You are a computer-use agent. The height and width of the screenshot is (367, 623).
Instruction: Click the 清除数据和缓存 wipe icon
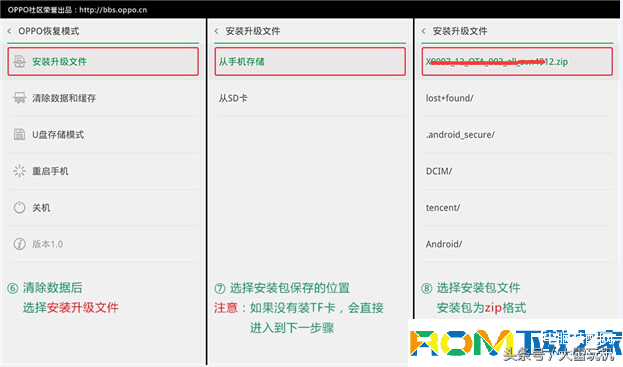click(19, 98)
